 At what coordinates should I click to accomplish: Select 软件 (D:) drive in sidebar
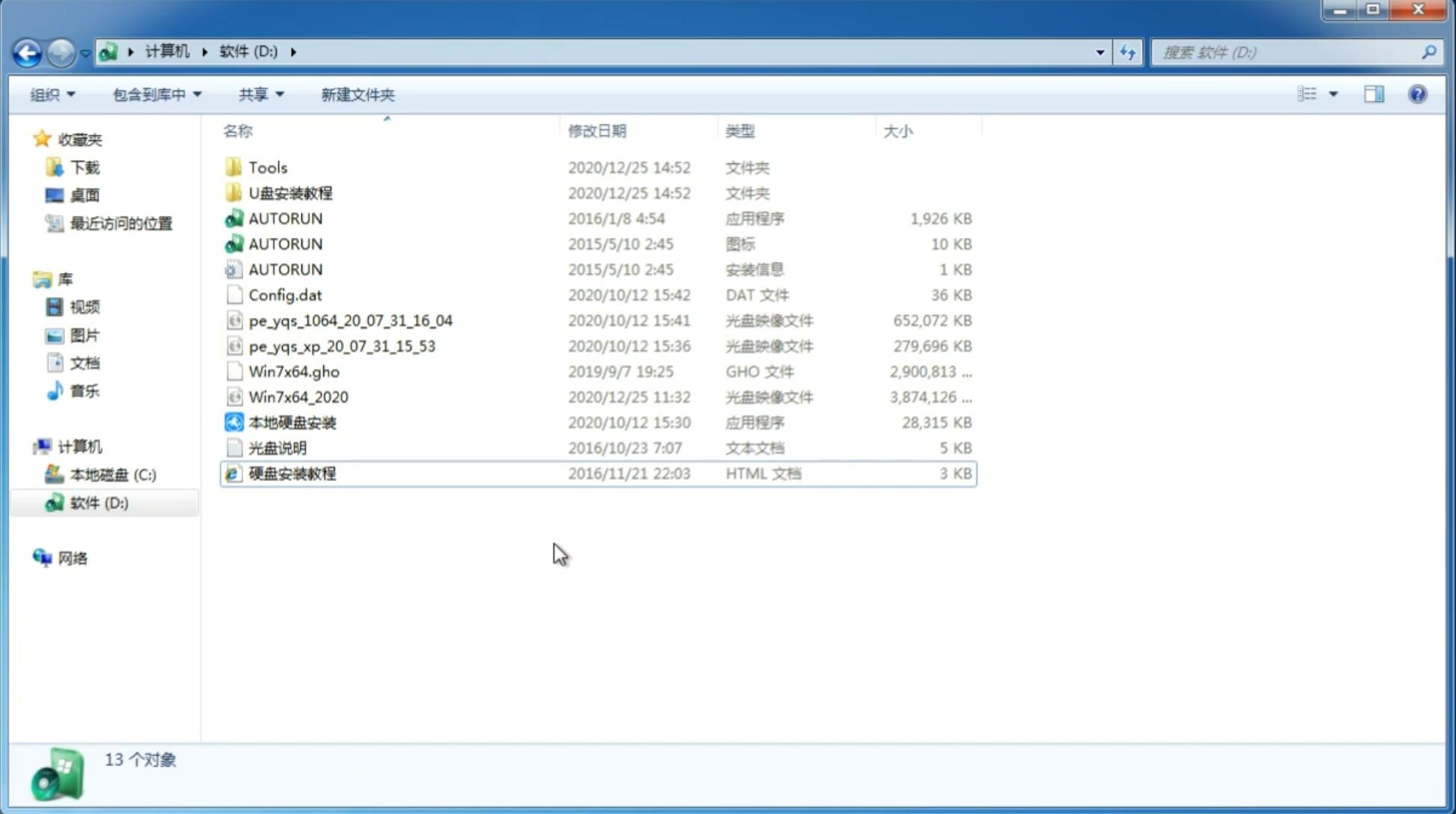click(98, 502)
